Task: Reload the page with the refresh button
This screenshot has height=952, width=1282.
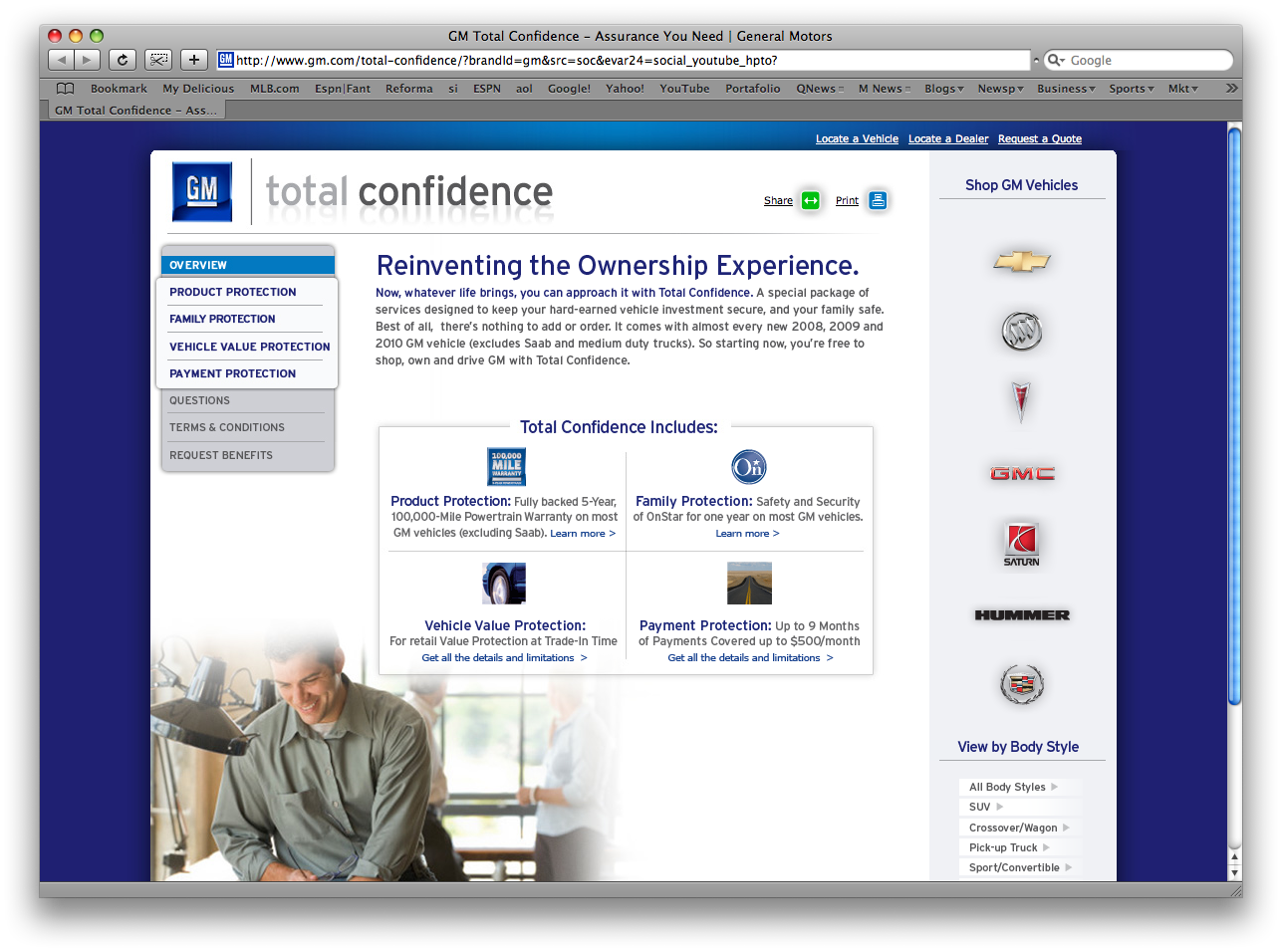Action: click(123, 60)
